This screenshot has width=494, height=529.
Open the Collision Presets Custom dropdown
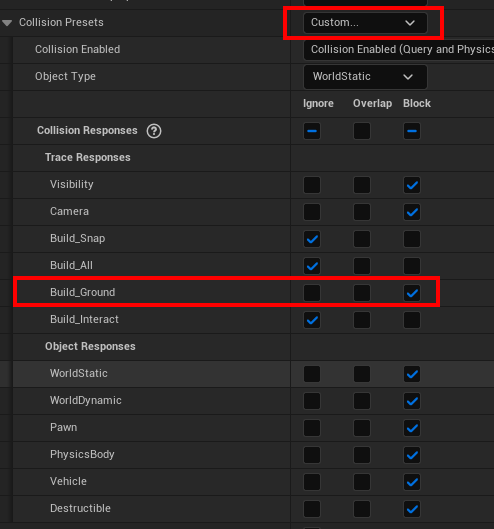[365, 23]
